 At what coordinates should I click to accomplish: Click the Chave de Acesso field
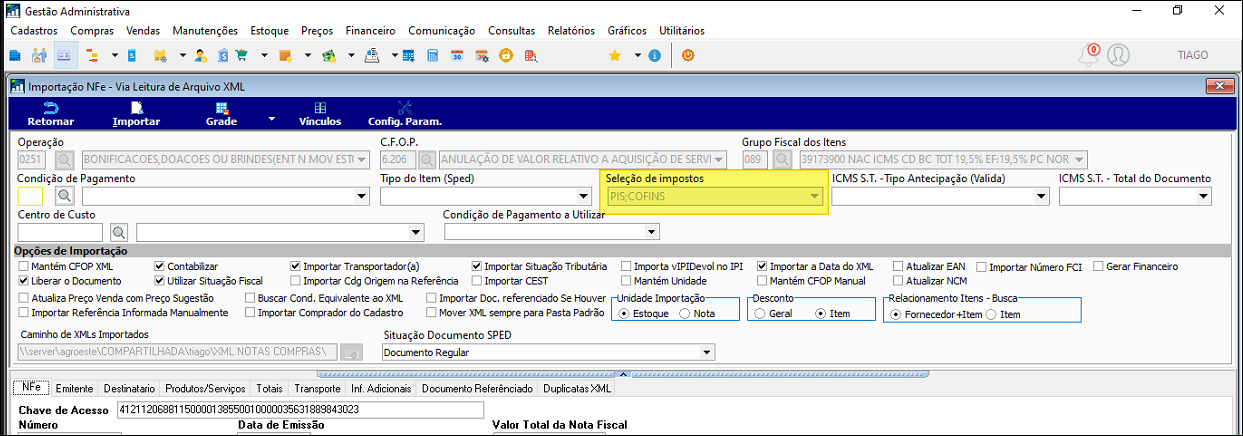coord(300,409)
